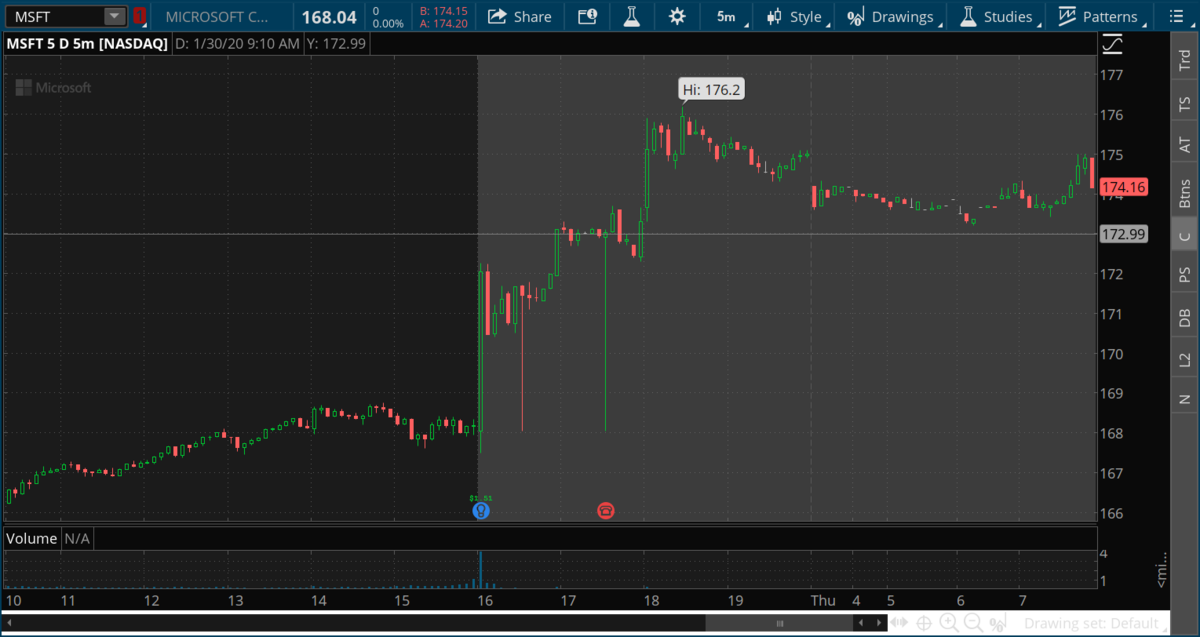Click the Share button
1200x637 pixels.
(x=519, y=16)
